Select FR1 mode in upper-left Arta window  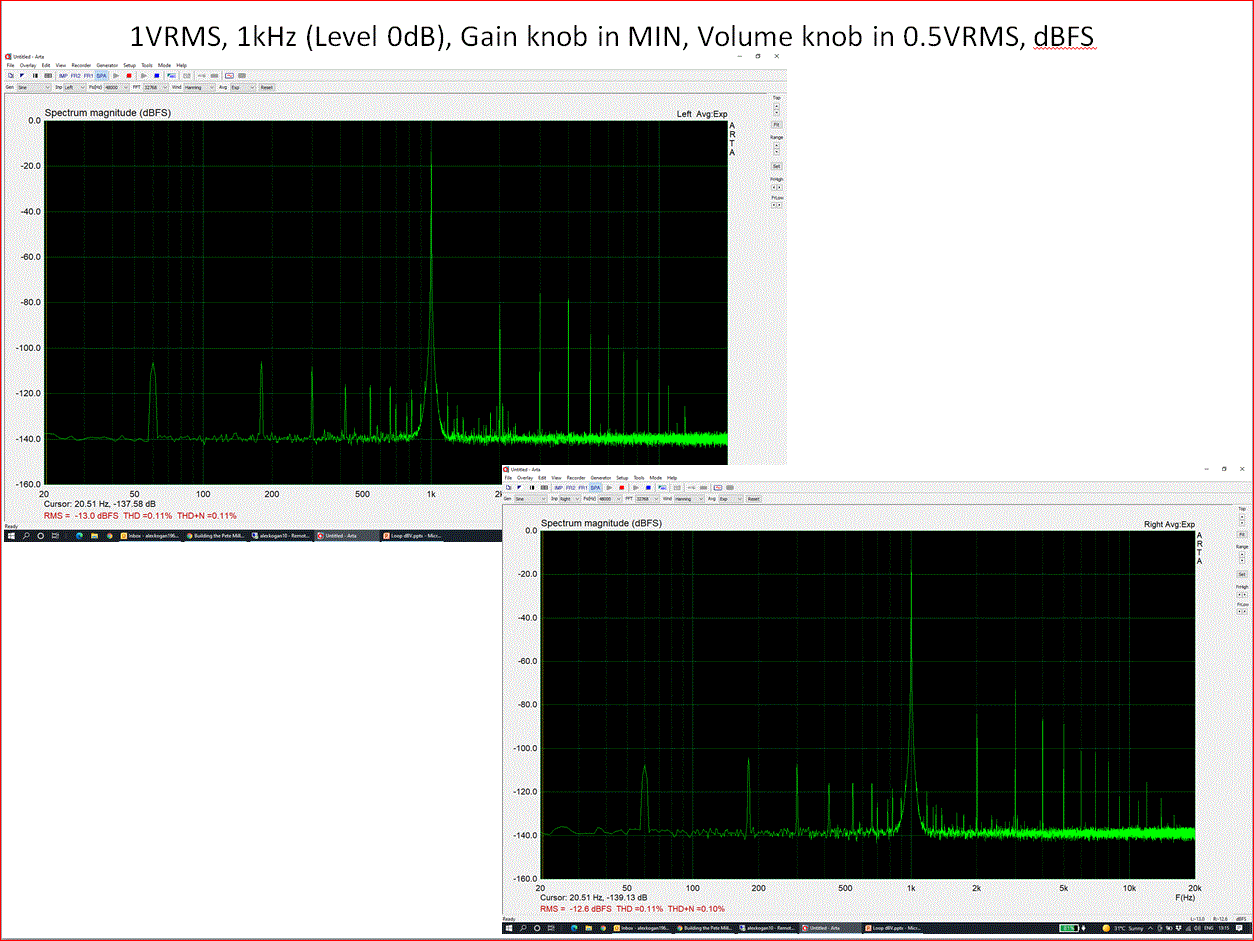click(x=88, y=75)
